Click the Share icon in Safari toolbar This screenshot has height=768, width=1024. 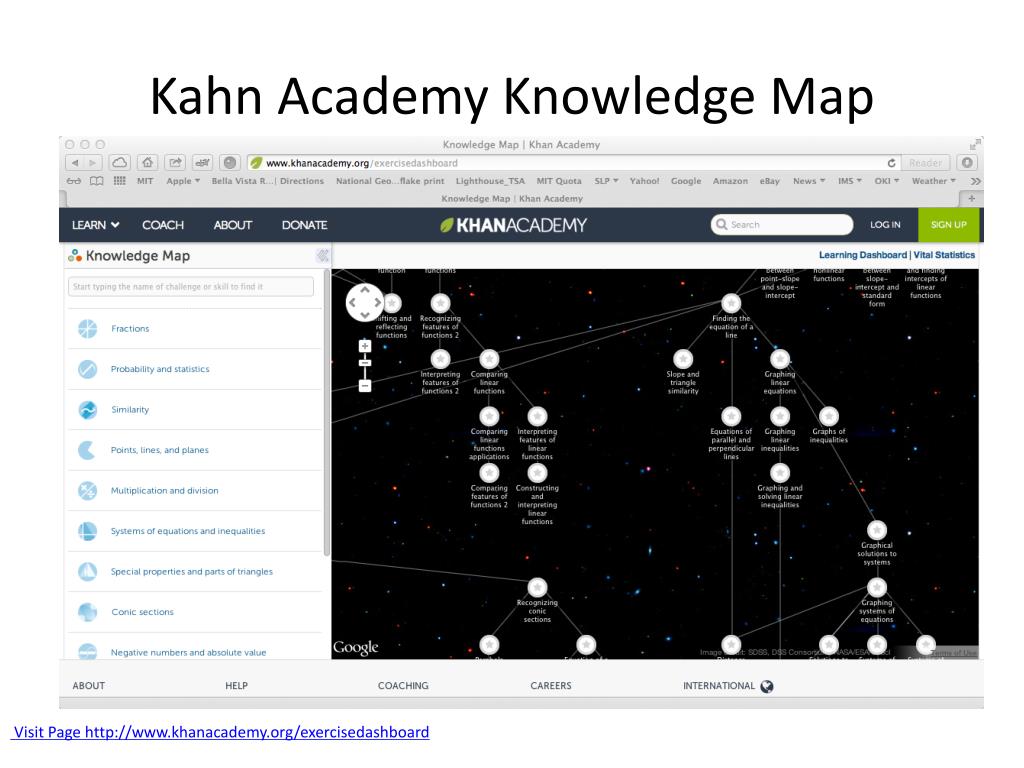pyautogui.click(x=175, y=163)
